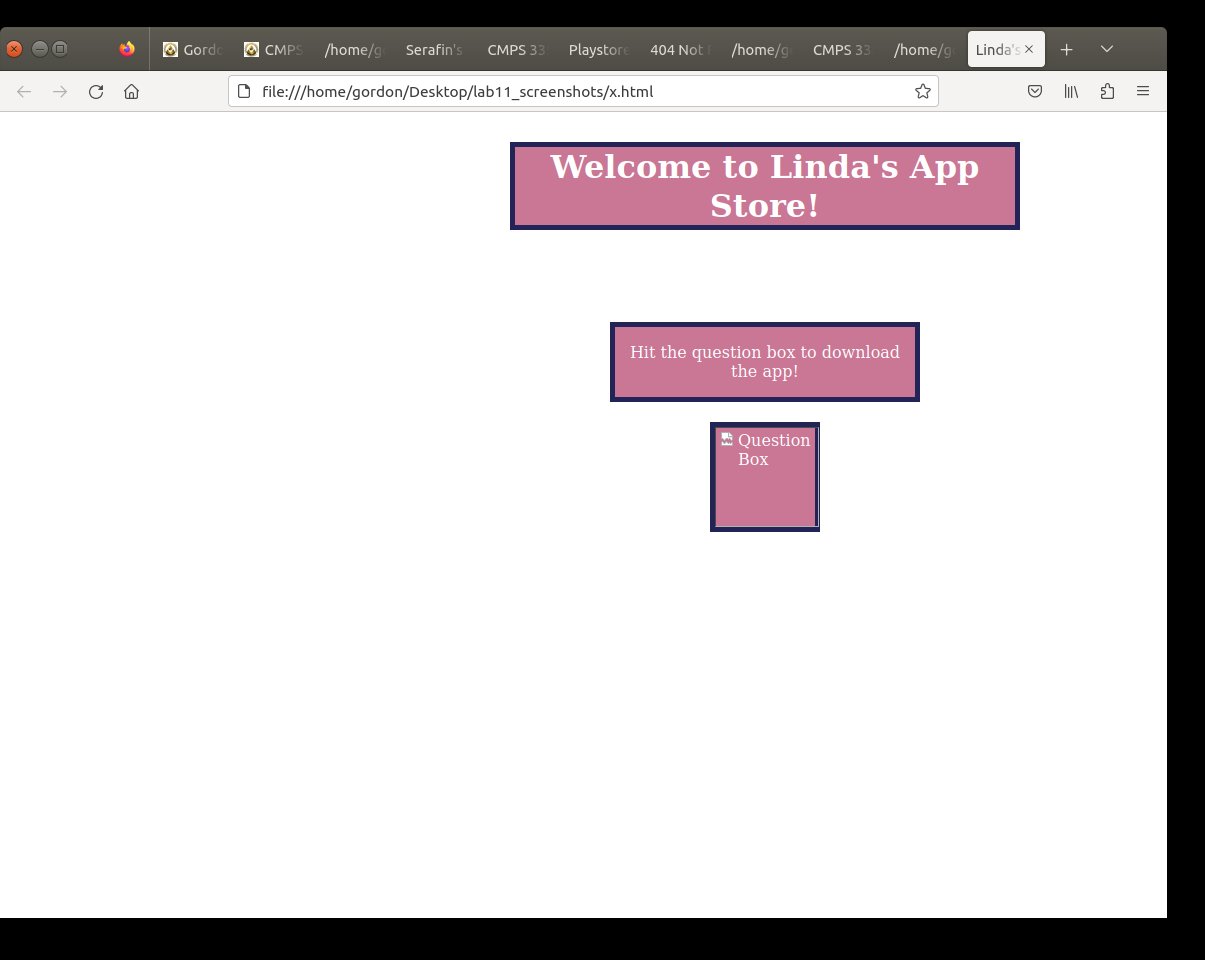Switch to the Playstore tab

pos(594,50)
